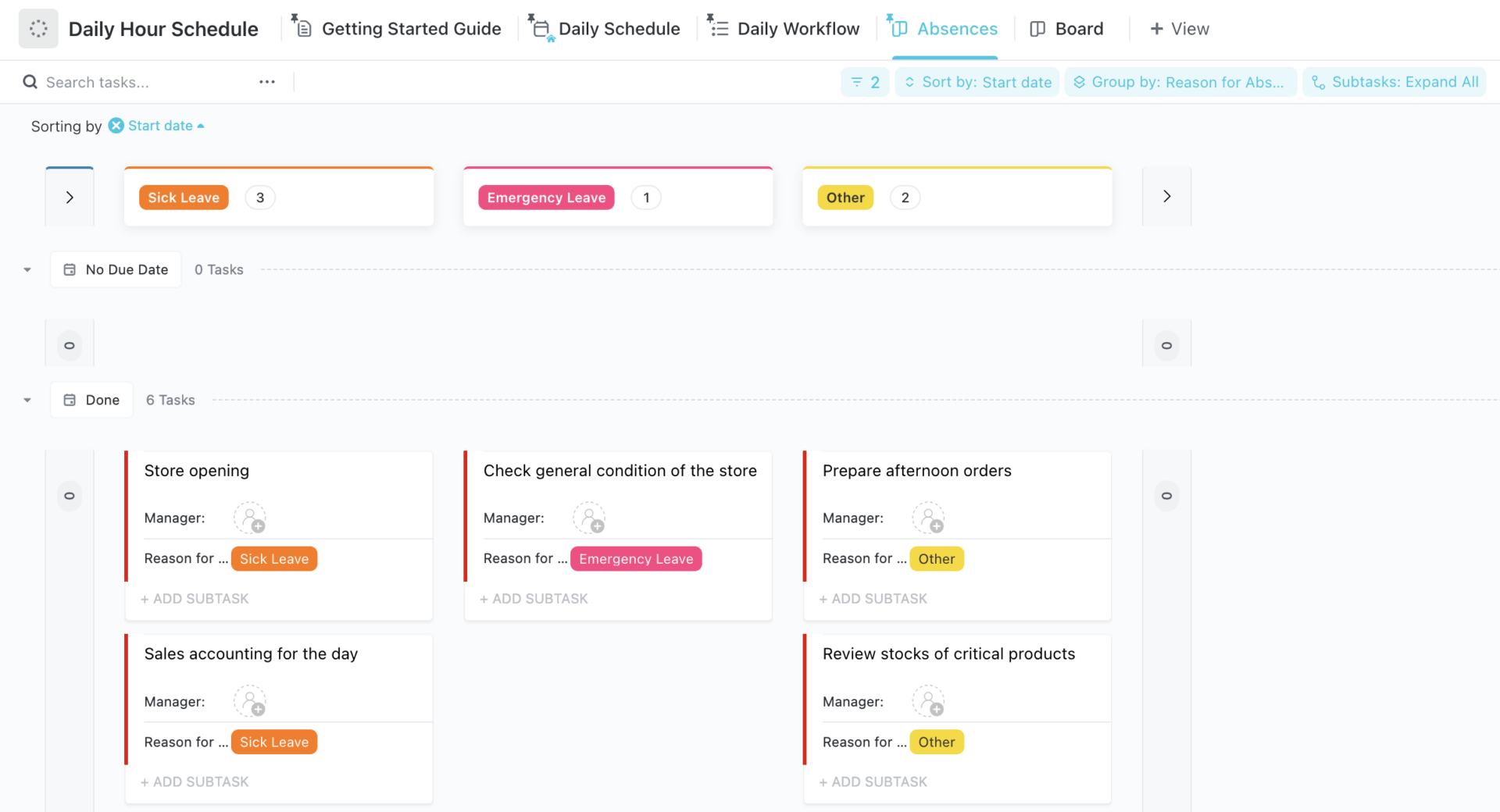Open the filter button showing 2

[x=865, y=82]
